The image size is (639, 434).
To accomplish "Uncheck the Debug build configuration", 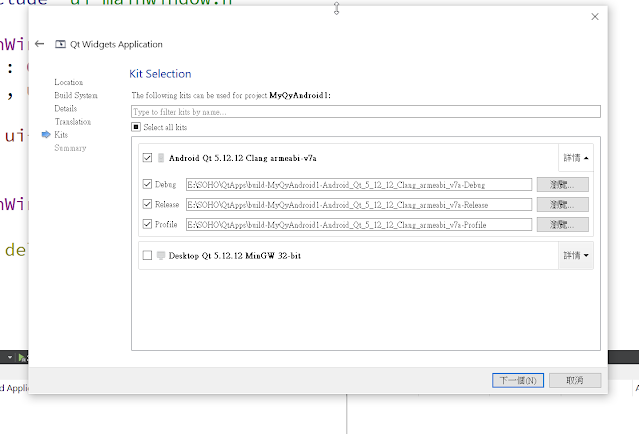I will 148,184.
